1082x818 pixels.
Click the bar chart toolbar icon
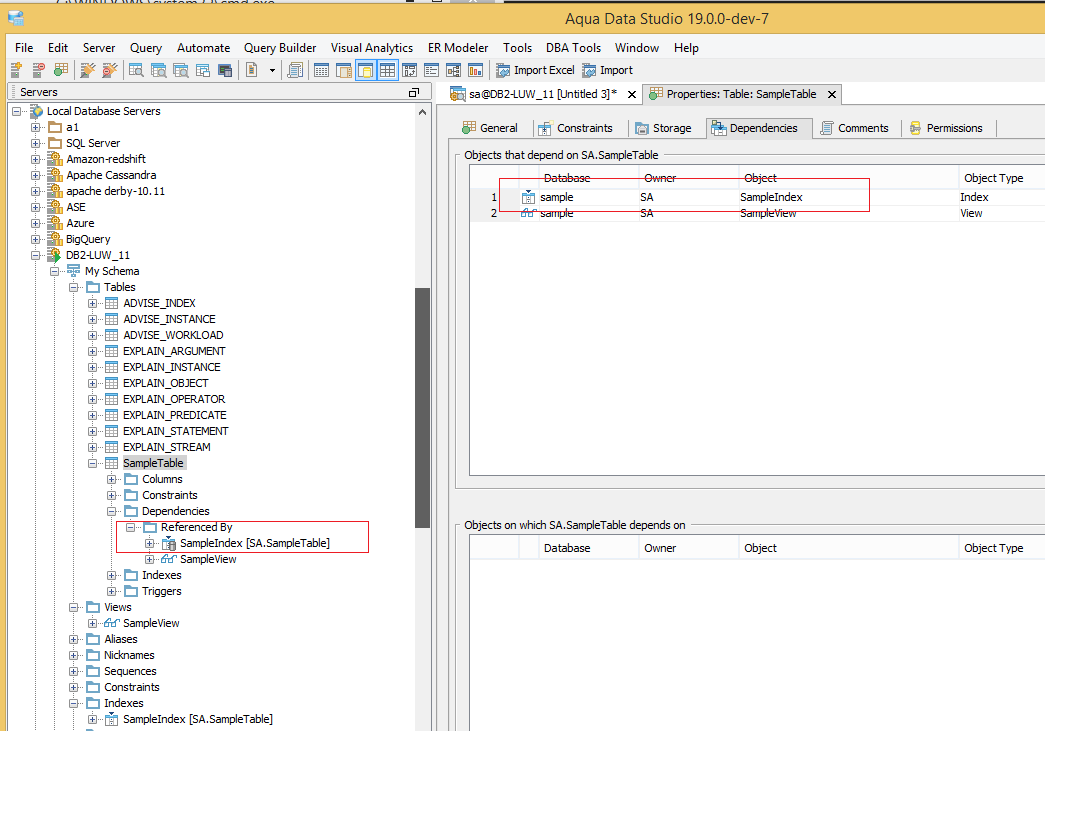(x=475, y=70)
